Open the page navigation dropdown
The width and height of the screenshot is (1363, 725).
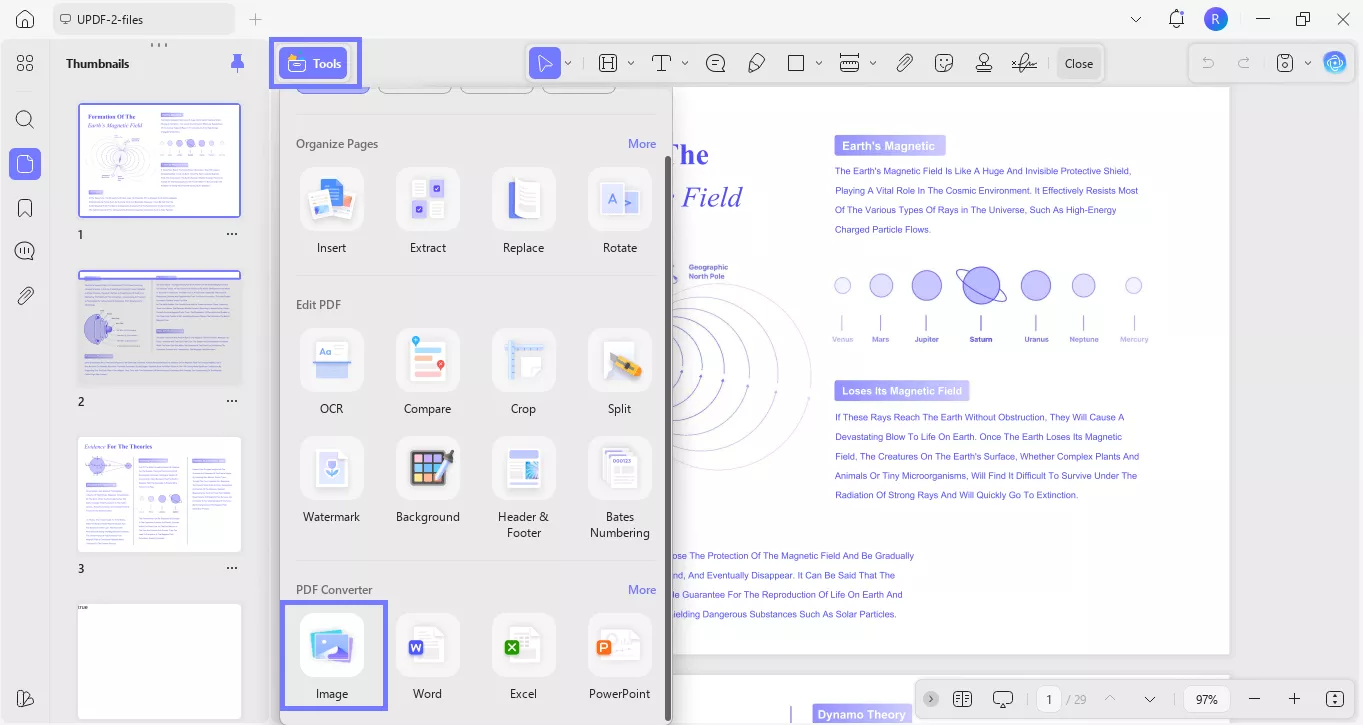[x=1149, y=699]
